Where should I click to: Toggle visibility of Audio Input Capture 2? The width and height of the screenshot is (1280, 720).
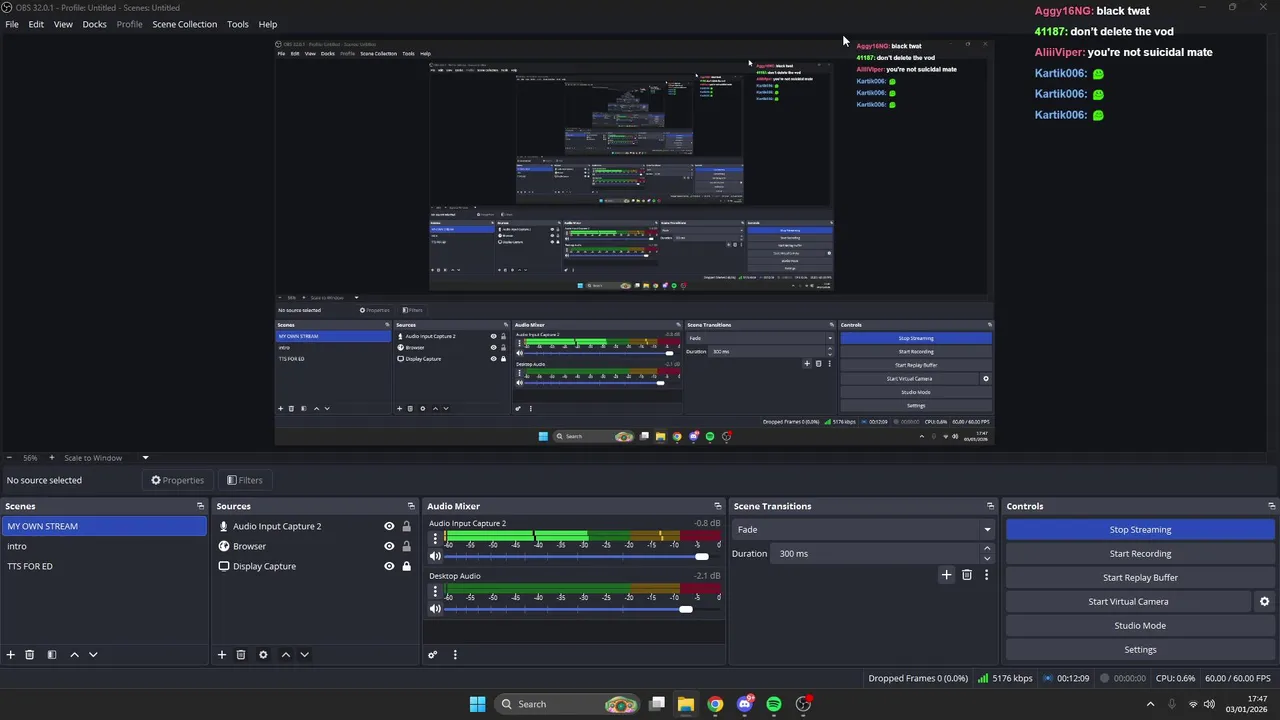click(x=389, y=526)
